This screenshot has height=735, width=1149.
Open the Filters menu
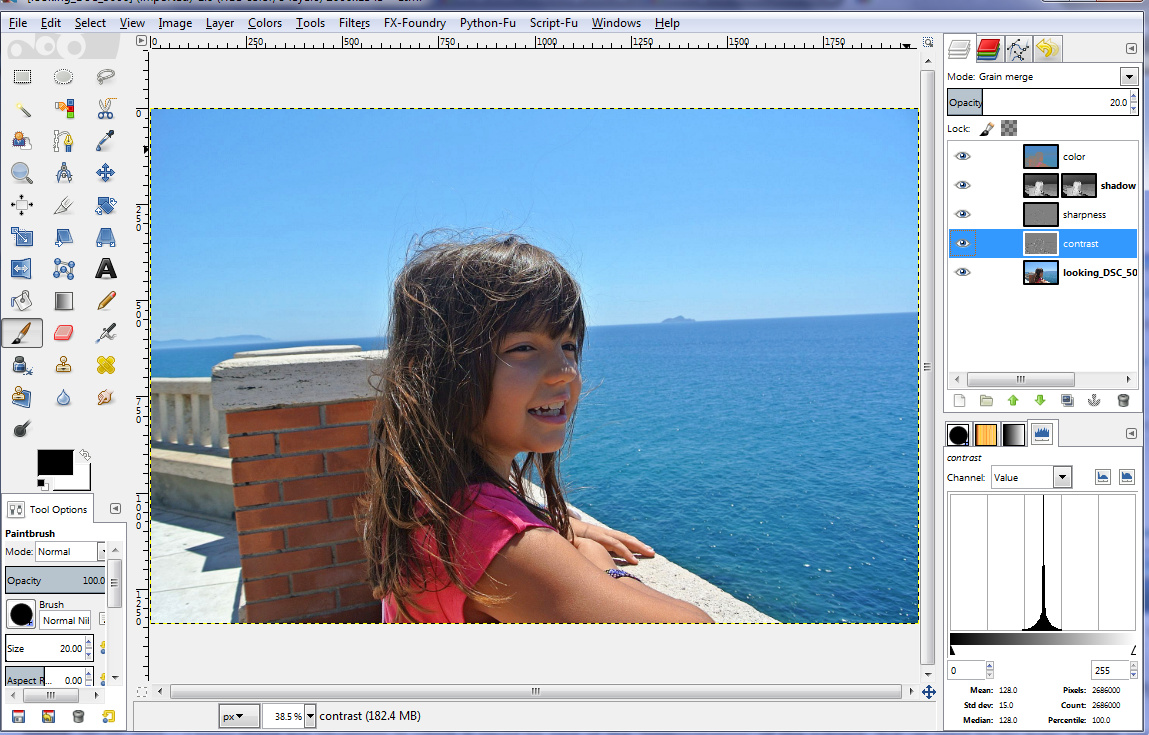[x=354, y=23]
